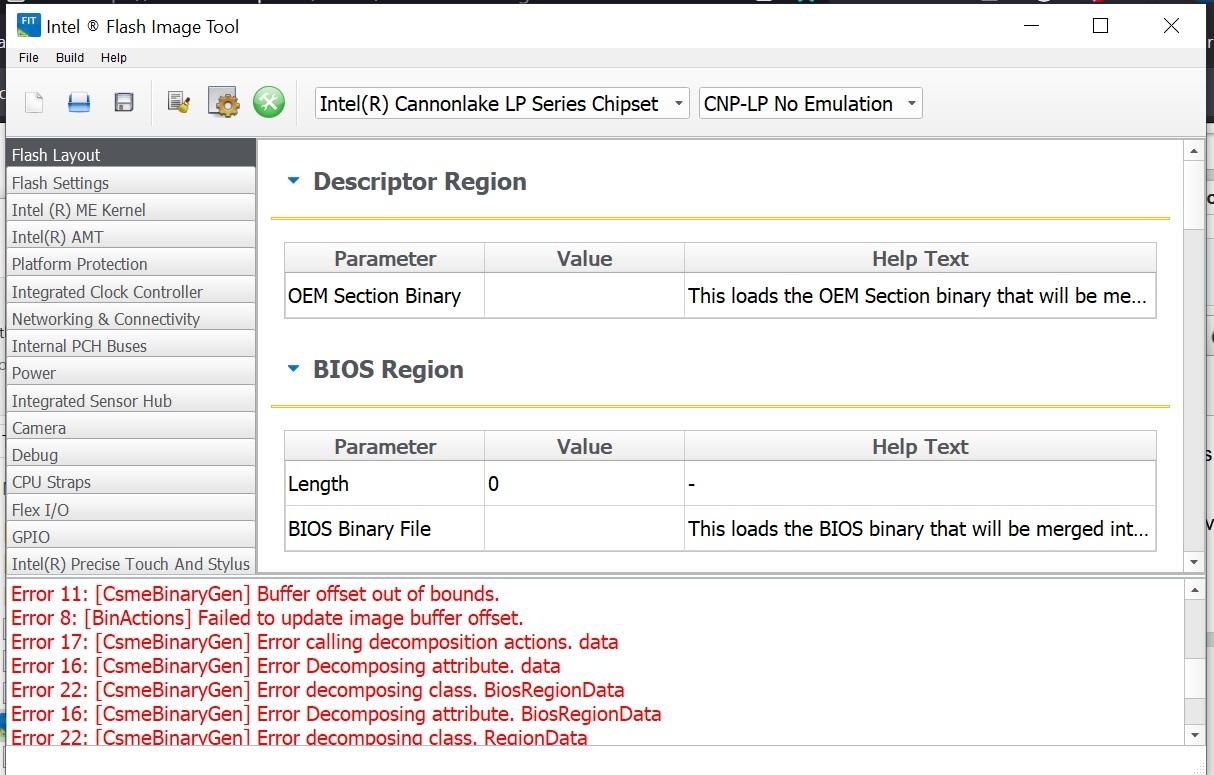Image resolution: width=1214 pixels, height=775 pixels.
Task: Open the Build menu
Action: click(x=70, y=58)
